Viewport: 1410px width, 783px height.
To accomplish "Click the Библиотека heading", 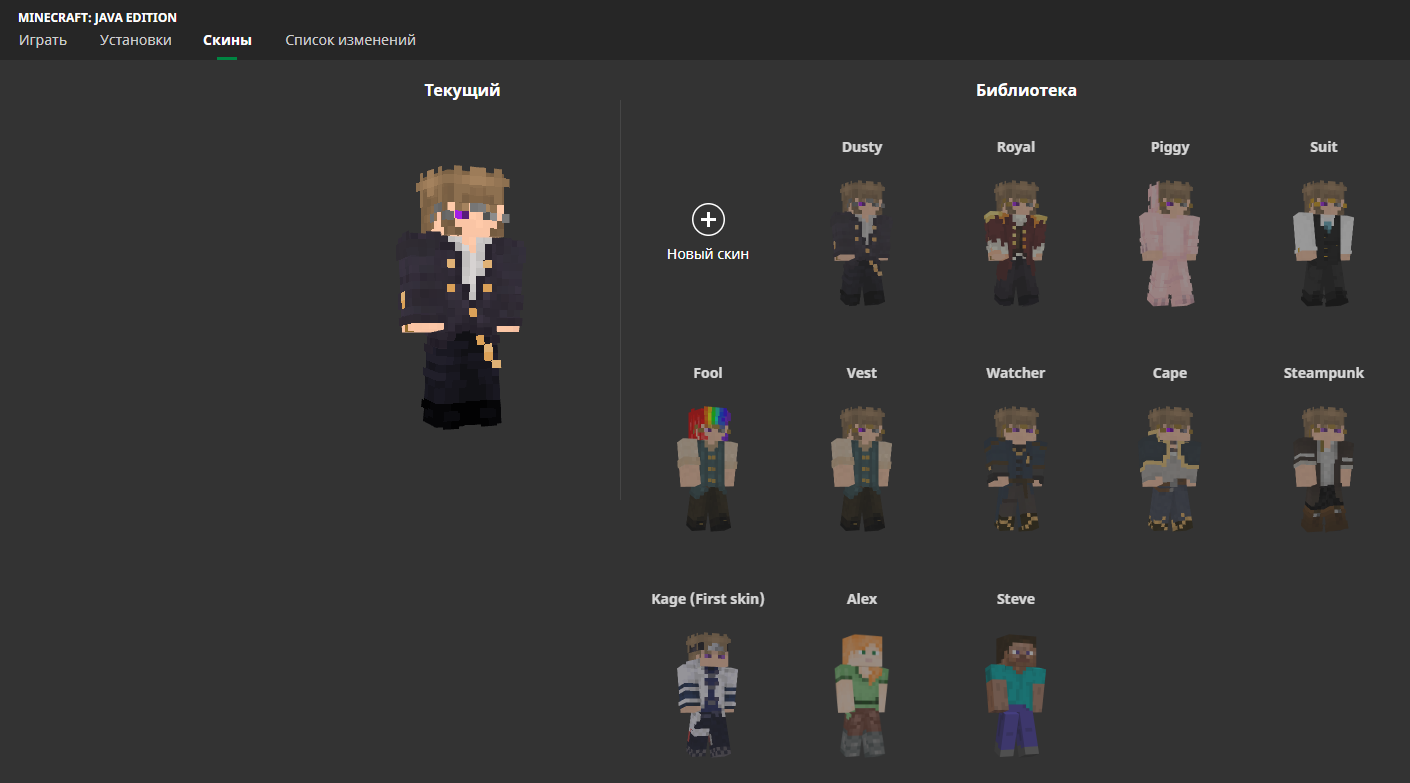I will pyautogui.click(x=1026, y=91).
